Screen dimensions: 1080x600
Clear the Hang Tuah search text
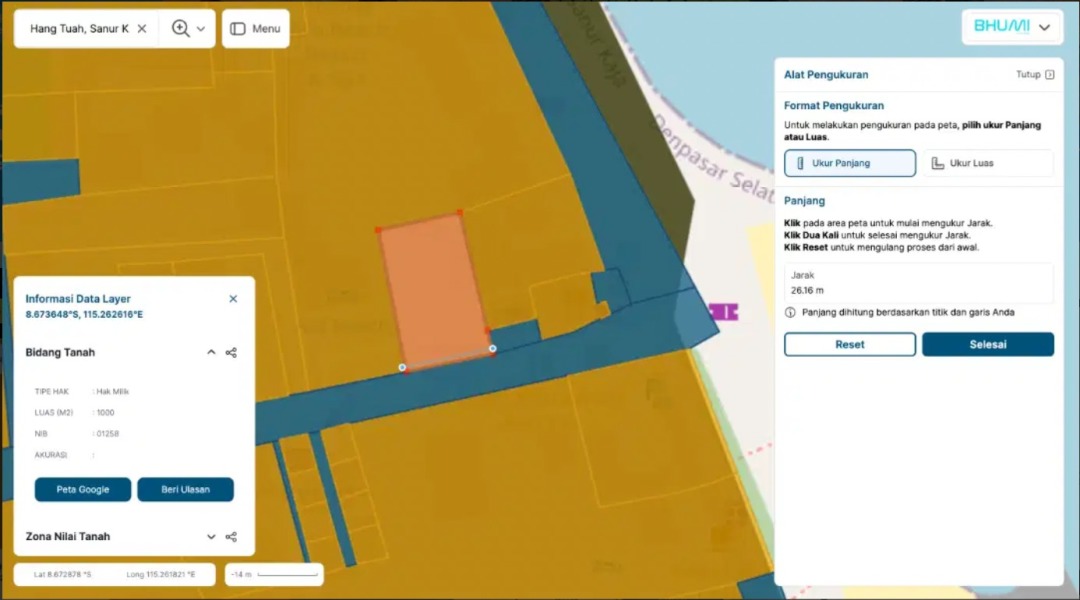142,29
